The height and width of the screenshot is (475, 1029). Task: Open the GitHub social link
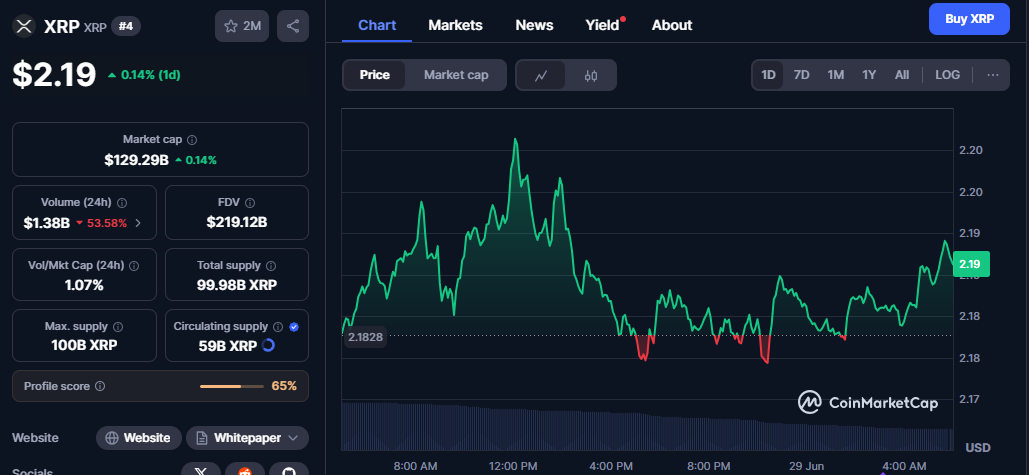pos(289,470)
